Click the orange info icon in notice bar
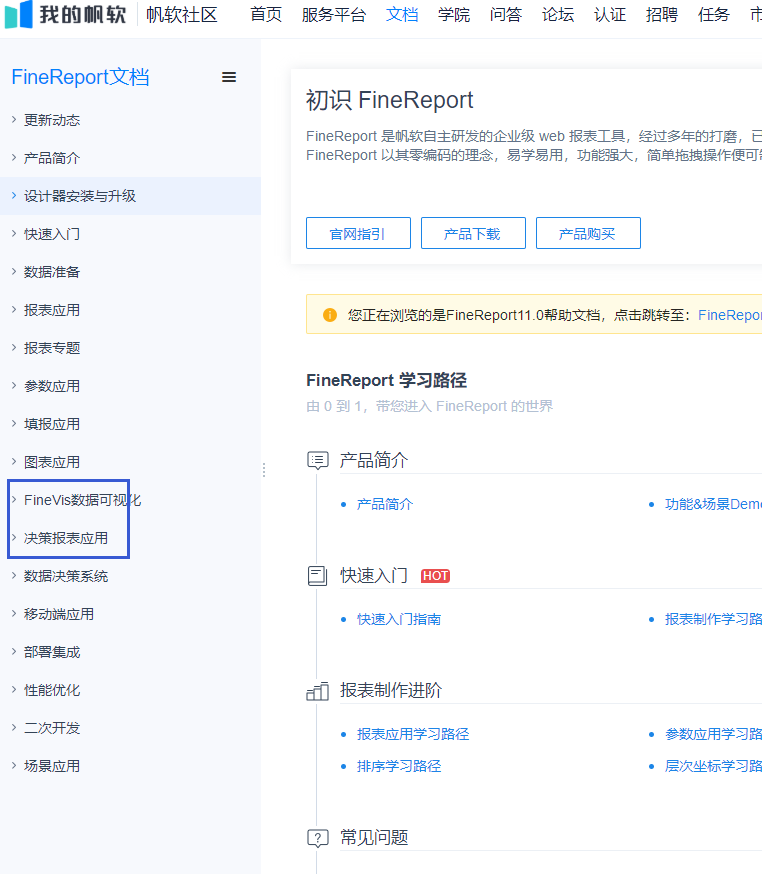762x874 pixels. click(x=330, y=315)
